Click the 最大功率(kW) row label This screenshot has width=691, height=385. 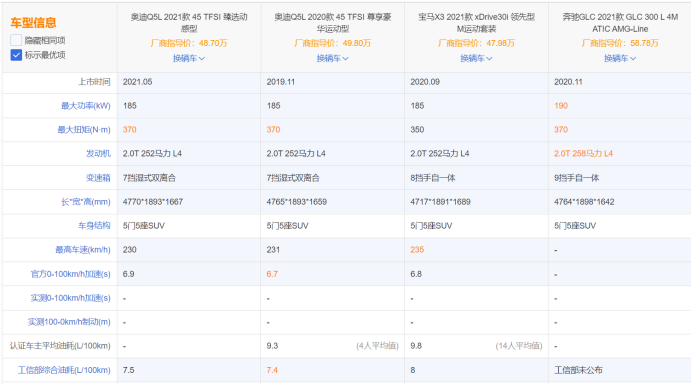point(85,106)
